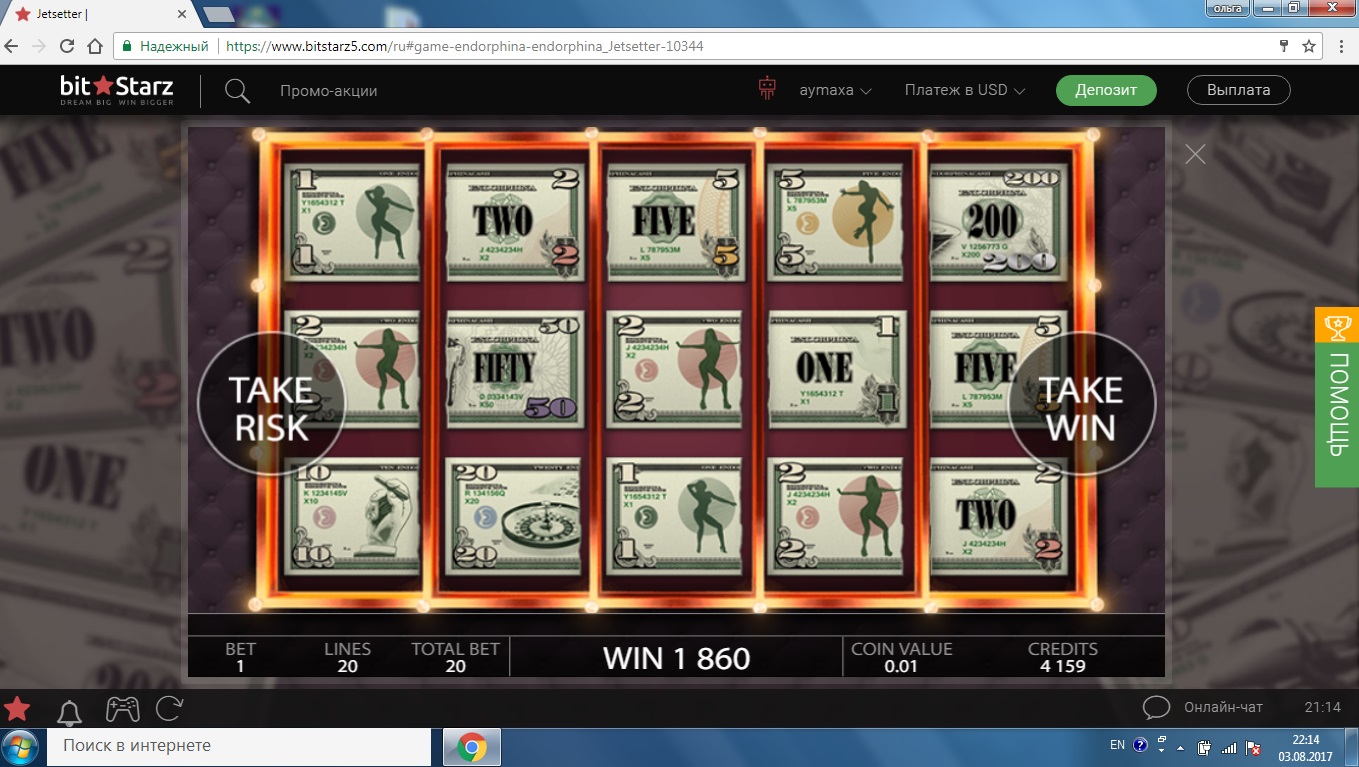Bookmark this page with the star icon
Image resolution: width=1359 pixels, height=767 pixels.
pos(1309,46)
